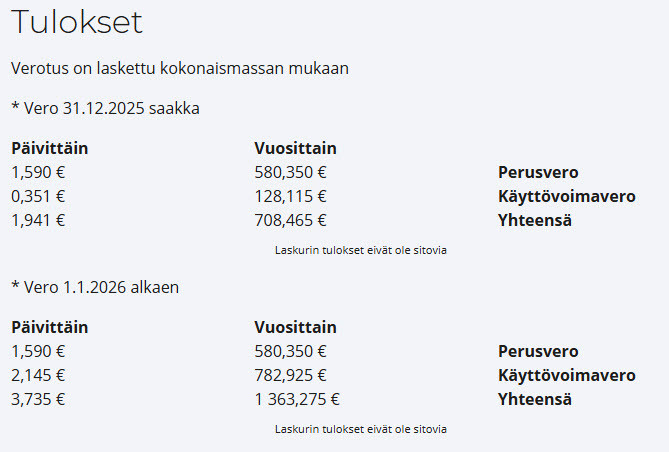This screenshot has width=669, height=452.
Task: Select Yhteensä label in the 2026 table
Action: (535, 400)
